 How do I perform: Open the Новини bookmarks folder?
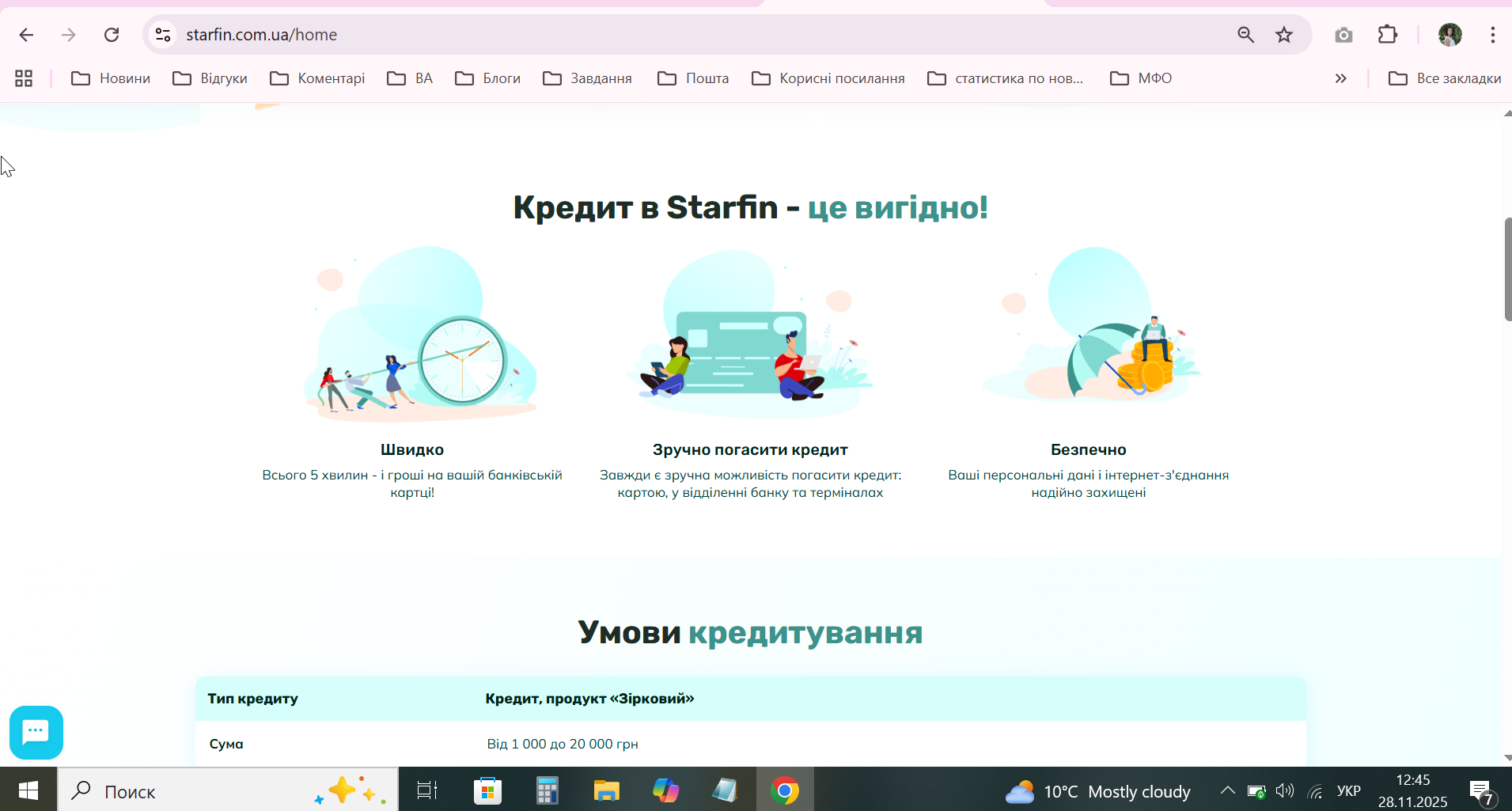coord(111,78)
